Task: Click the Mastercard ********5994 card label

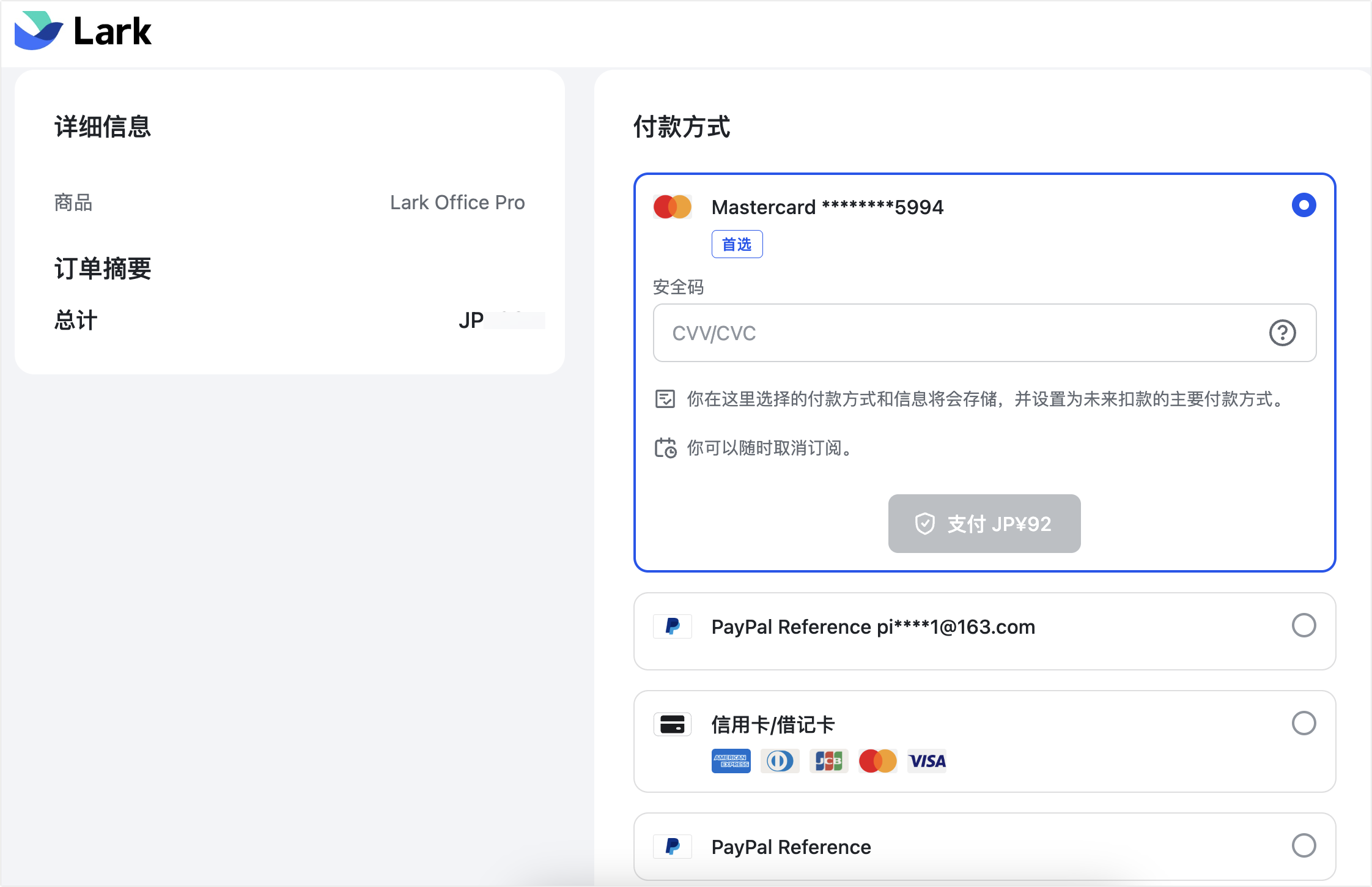Action: click(827, 207)
